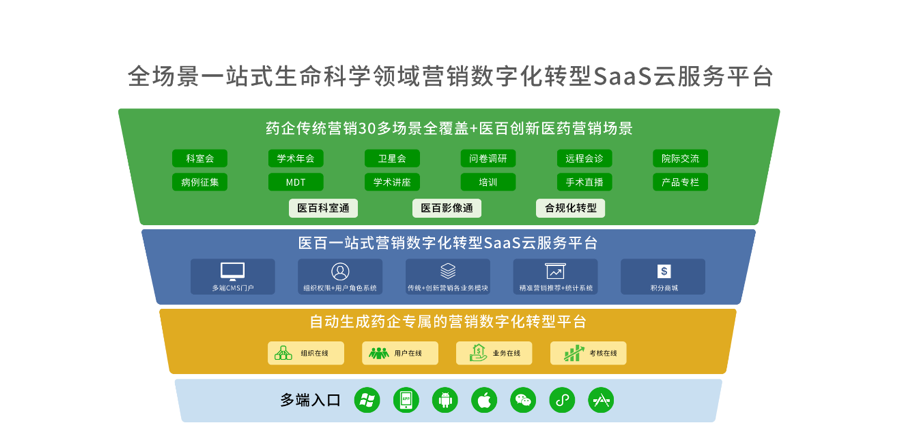
Task: Select the 远程会诊 scene tag
Action: pyautogui.click(x=584, y=159)
